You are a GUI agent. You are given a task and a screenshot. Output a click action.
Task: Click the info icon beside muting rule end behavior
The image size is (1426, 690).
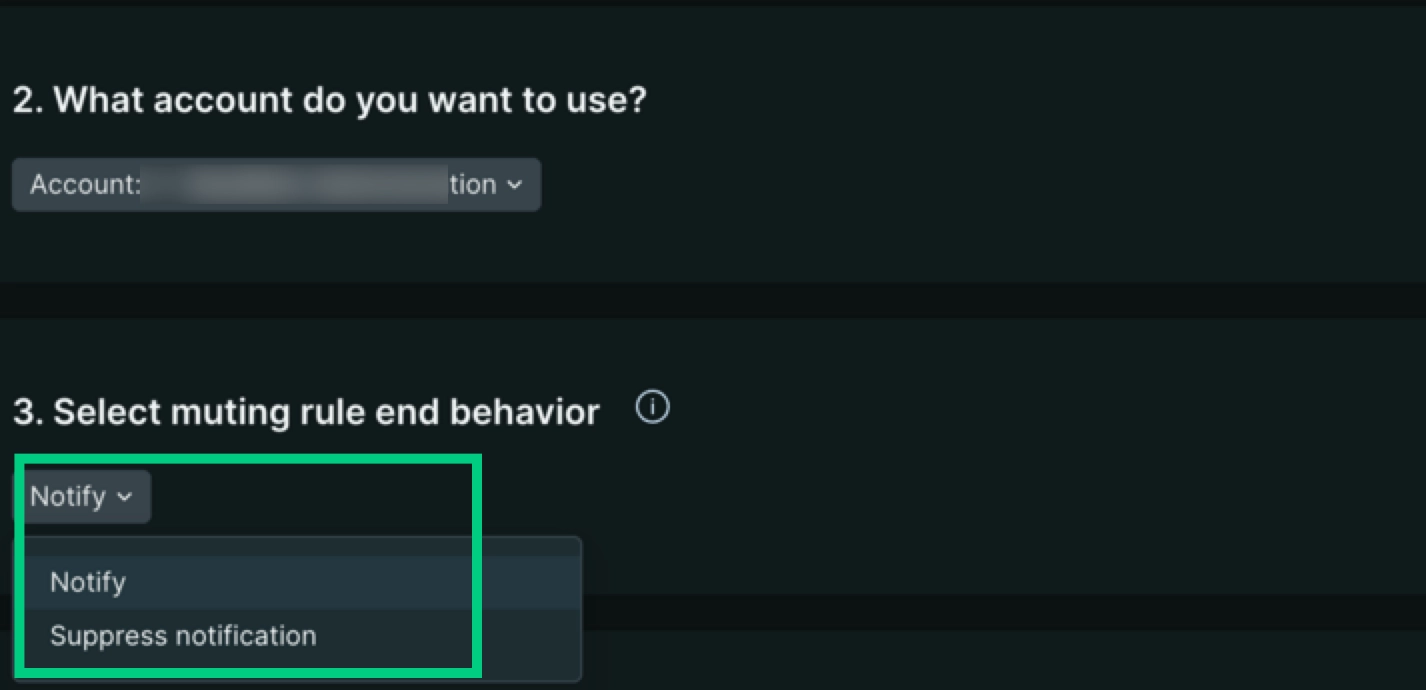click(x=651, y=407)
